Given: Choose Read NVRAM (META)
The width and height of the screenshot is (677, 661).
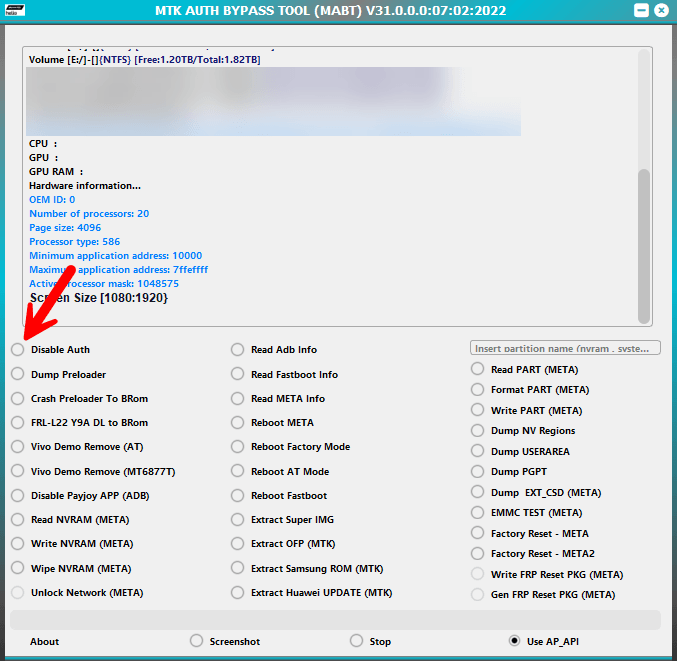Looking at the screenshot, I should pyautogui.click(x=18, y=519).
